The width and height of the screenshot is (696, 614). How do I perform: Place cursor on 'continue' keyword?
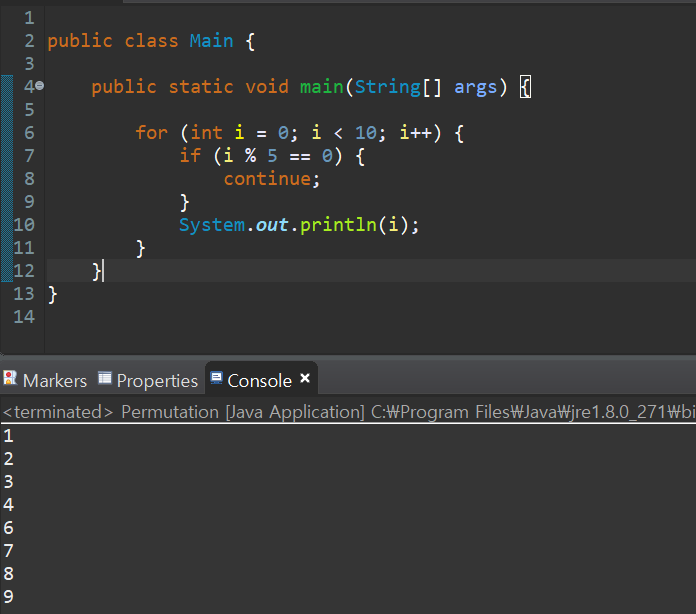pyautogui.click(x=267, y=179)
